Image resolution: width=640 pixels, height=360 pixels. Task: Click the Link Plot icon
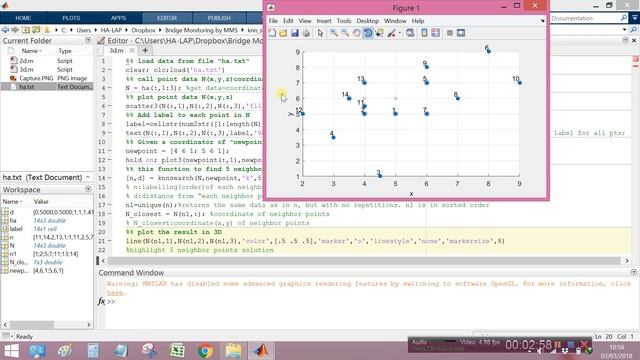(410, 33)
